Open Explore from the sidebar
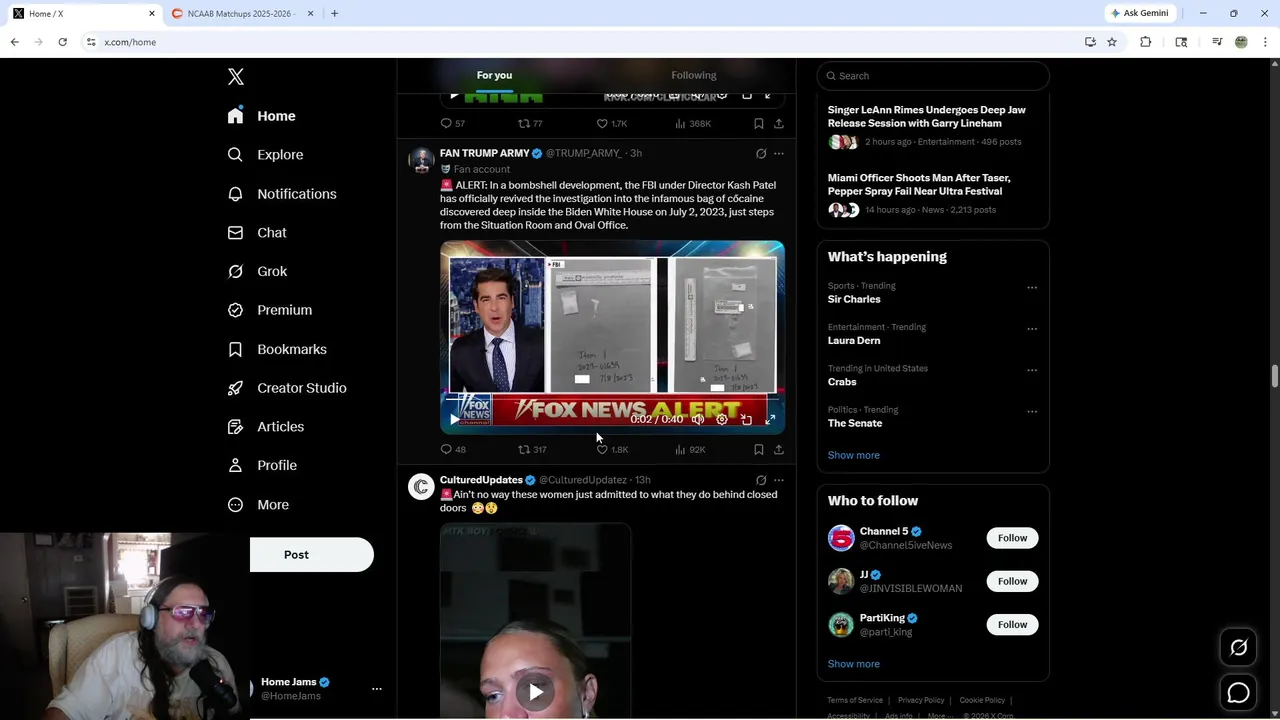Viewport: 1280px width, 720px height. pos(265,155)
